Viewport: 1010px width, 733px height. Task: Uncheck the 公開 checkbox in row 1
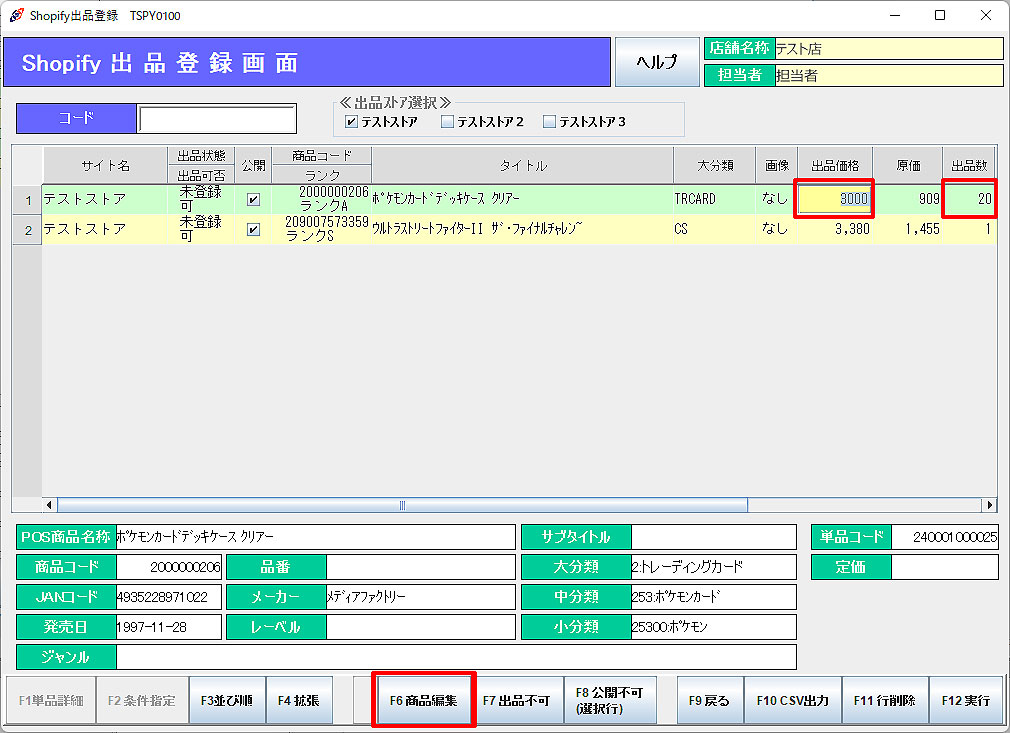253,199
